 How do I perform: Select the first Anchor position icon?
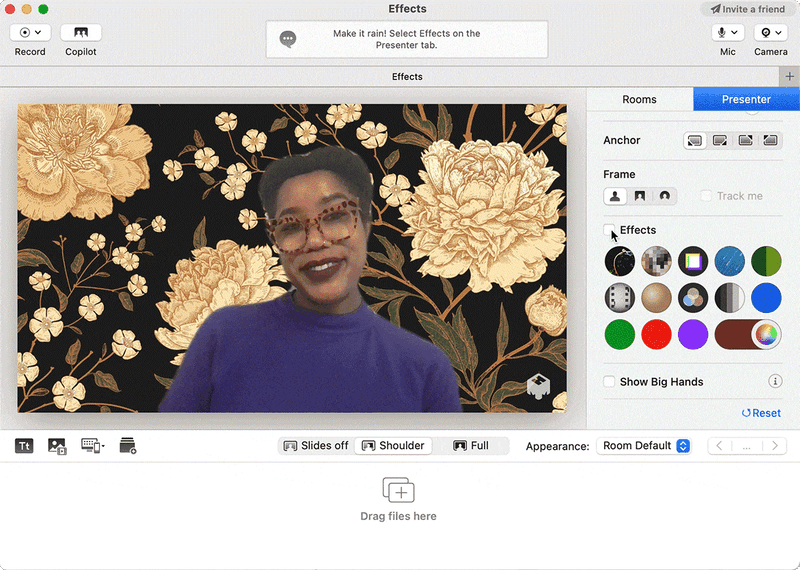pyautogui.click(x=694, y=141)
